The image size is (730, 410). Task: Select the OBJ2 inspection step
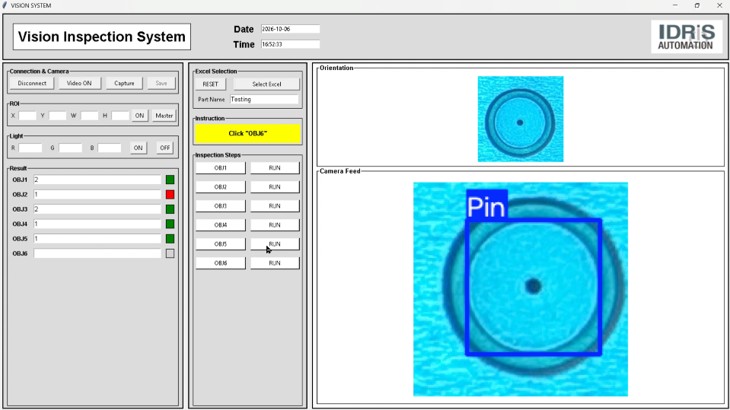[220, 187]
